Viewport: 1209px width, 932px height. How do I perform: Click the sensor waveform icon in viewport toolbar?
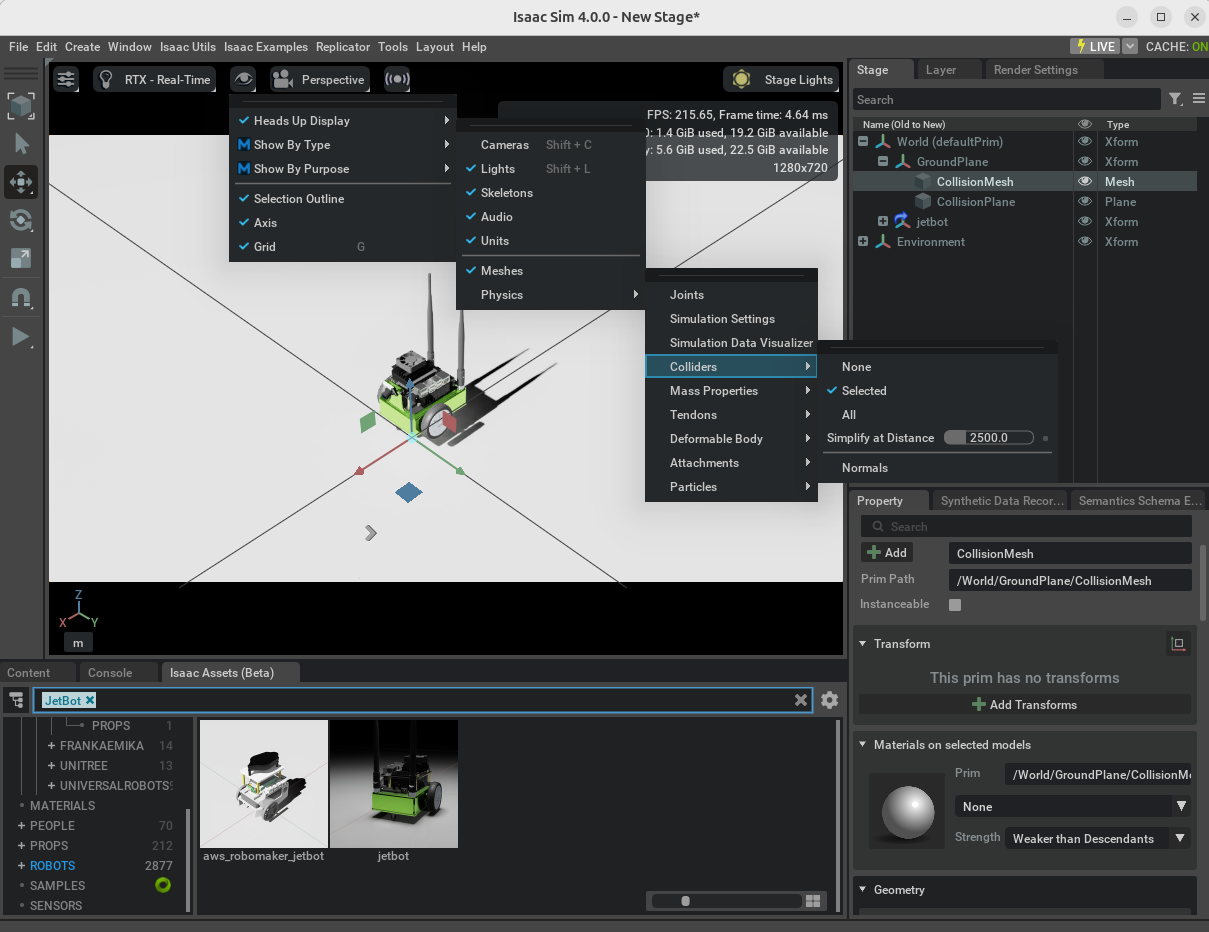pyautogui.click(x=397, y=79)
